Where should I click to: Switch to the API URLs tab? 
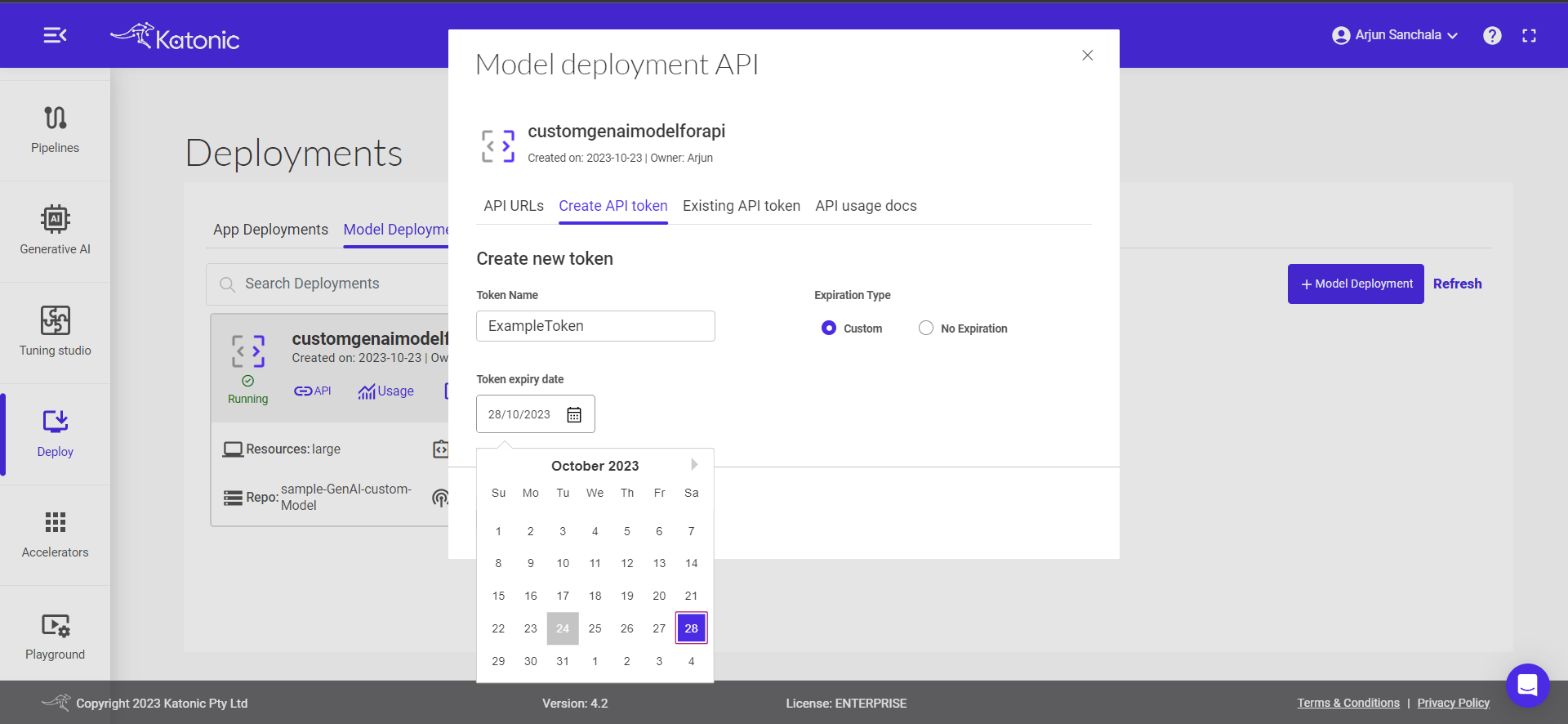tap(514, 206)
